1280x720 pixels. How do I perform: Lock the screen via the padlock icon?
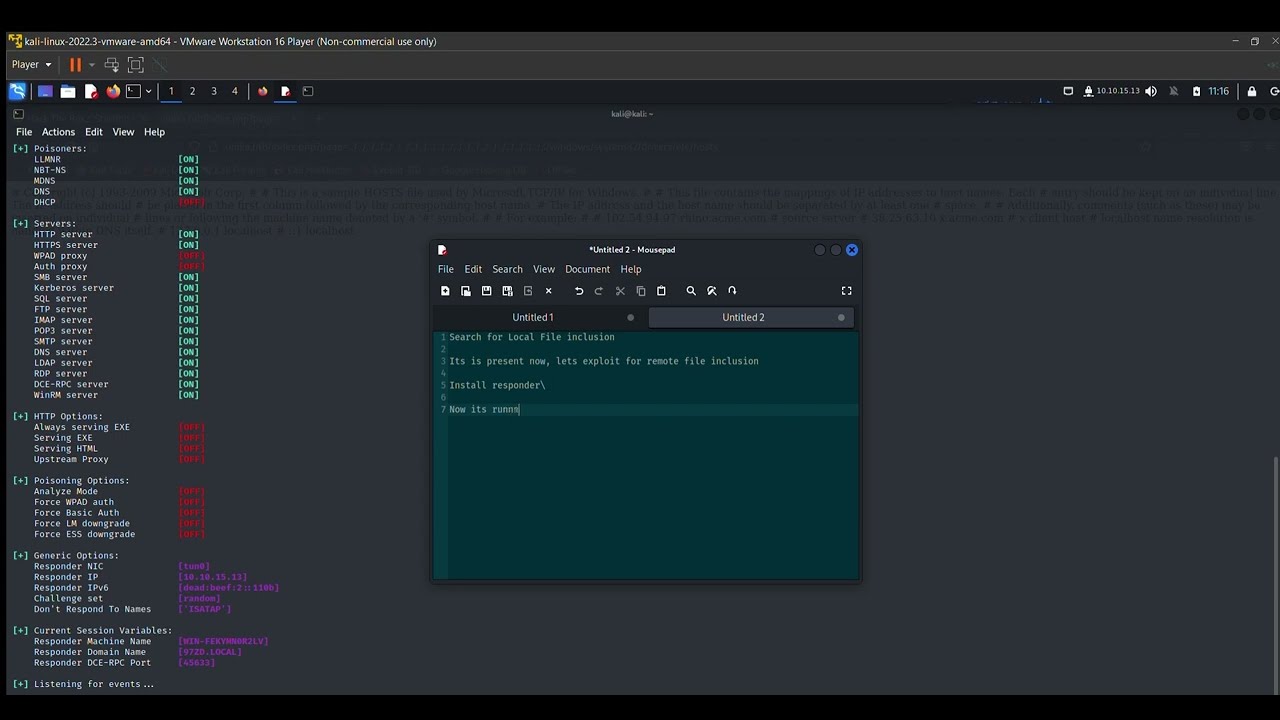coord(1251,91)
